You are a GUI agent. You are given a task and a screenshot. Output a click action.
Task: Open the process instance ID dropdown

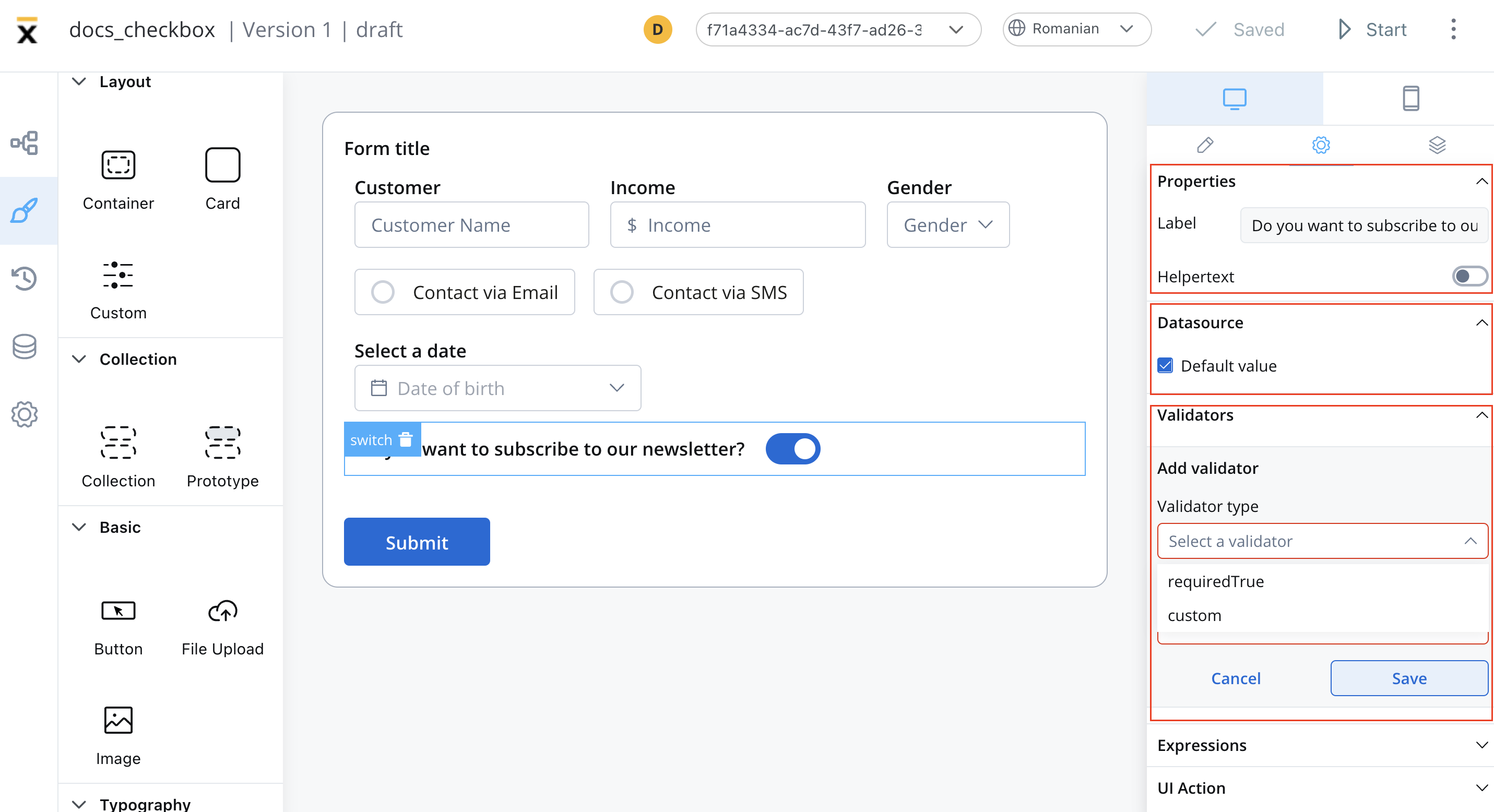[x=838, y=30]
